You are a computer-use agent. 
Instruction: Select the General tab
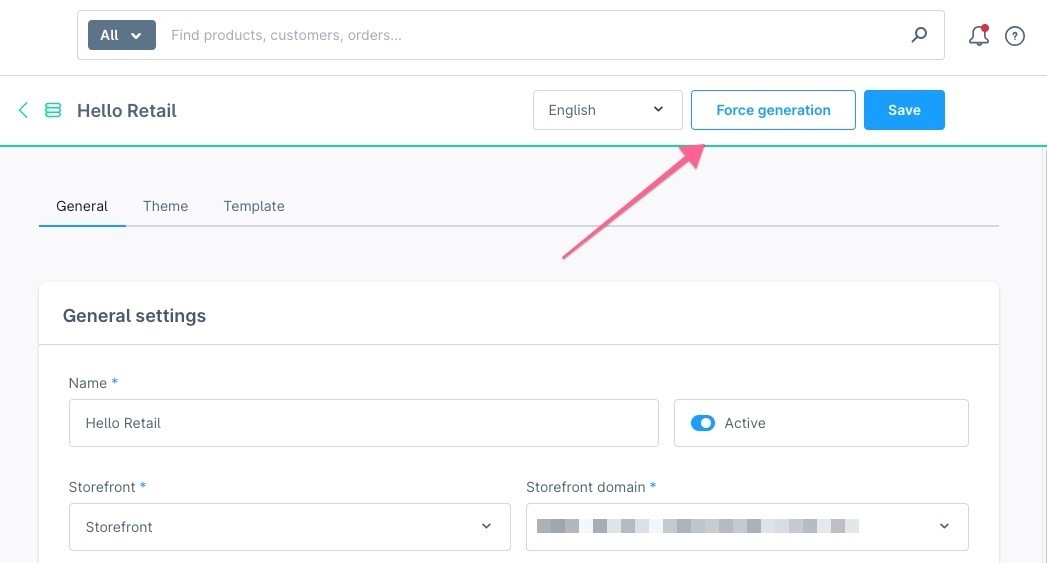coord(82,206)
